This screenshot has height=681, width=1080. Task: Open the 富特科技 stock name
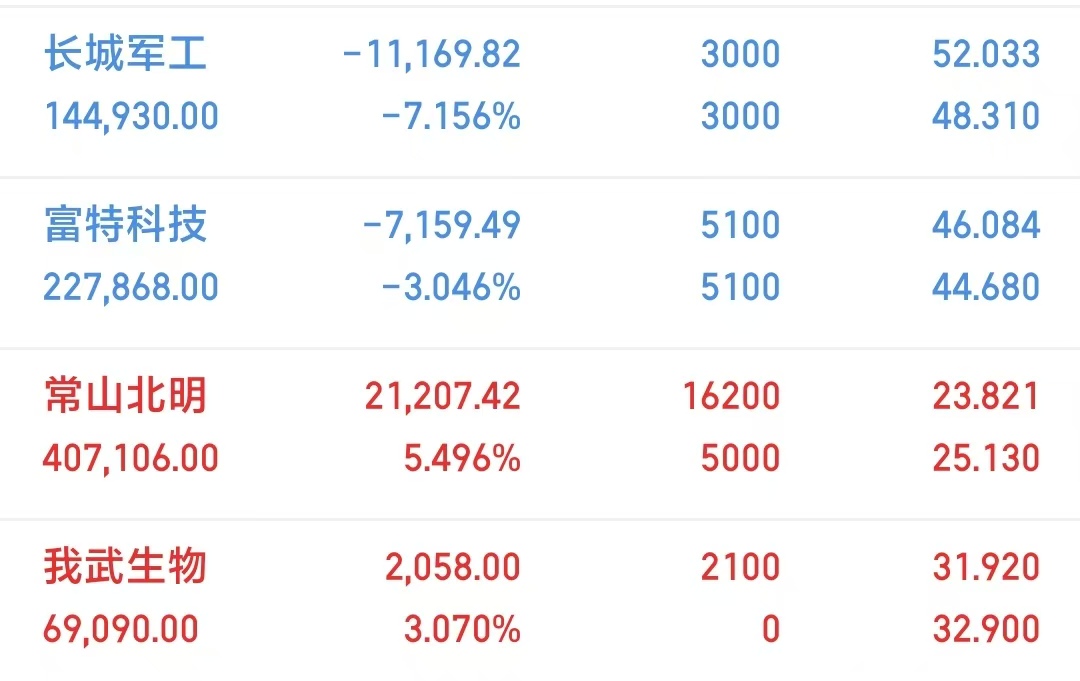pyautogui.click(x=125, y=224)
